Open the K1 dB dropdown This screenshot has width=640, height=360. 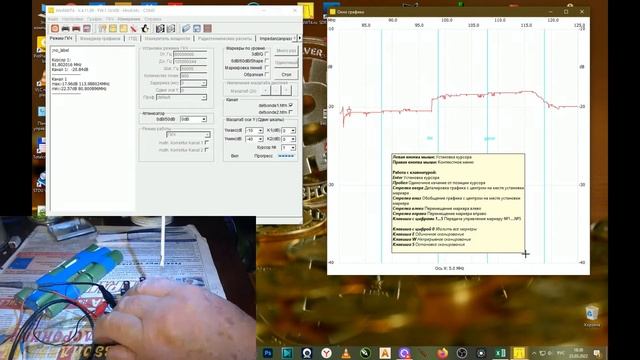click(289, 131)
